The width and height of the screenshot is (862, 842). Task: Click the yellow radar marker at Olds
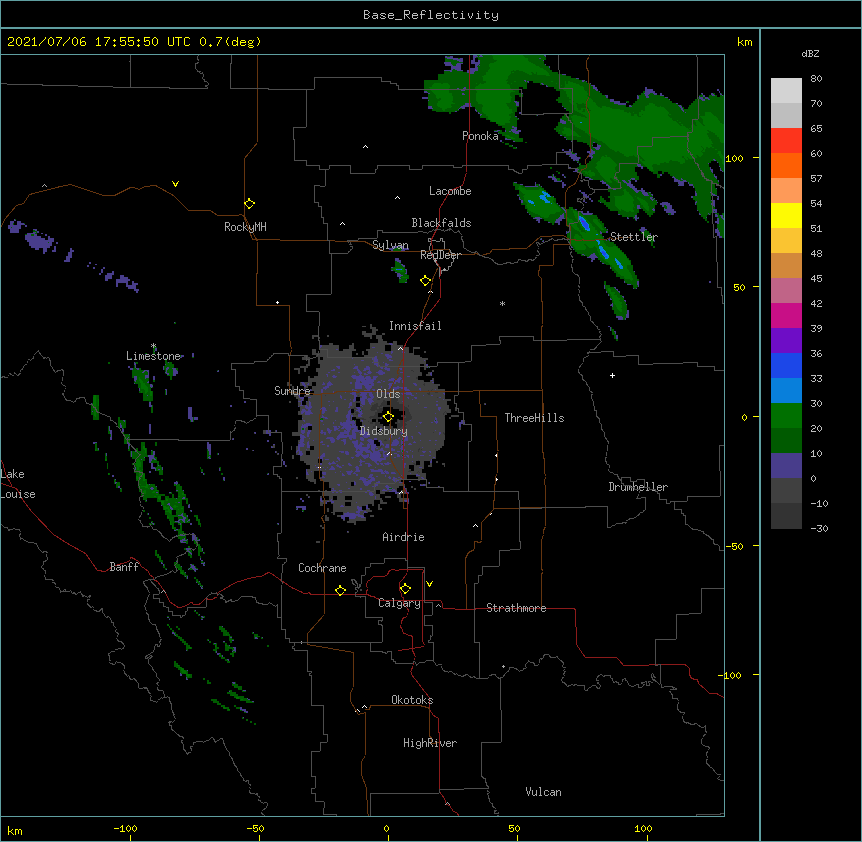tap(388, 417)
